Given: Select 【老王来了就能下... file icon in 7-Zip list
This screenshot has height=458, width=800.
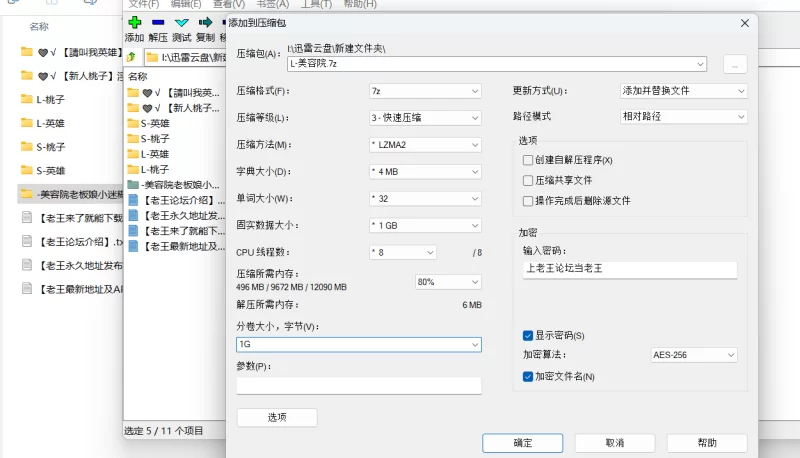Looking at the screenshot, I should pos(133,231).
